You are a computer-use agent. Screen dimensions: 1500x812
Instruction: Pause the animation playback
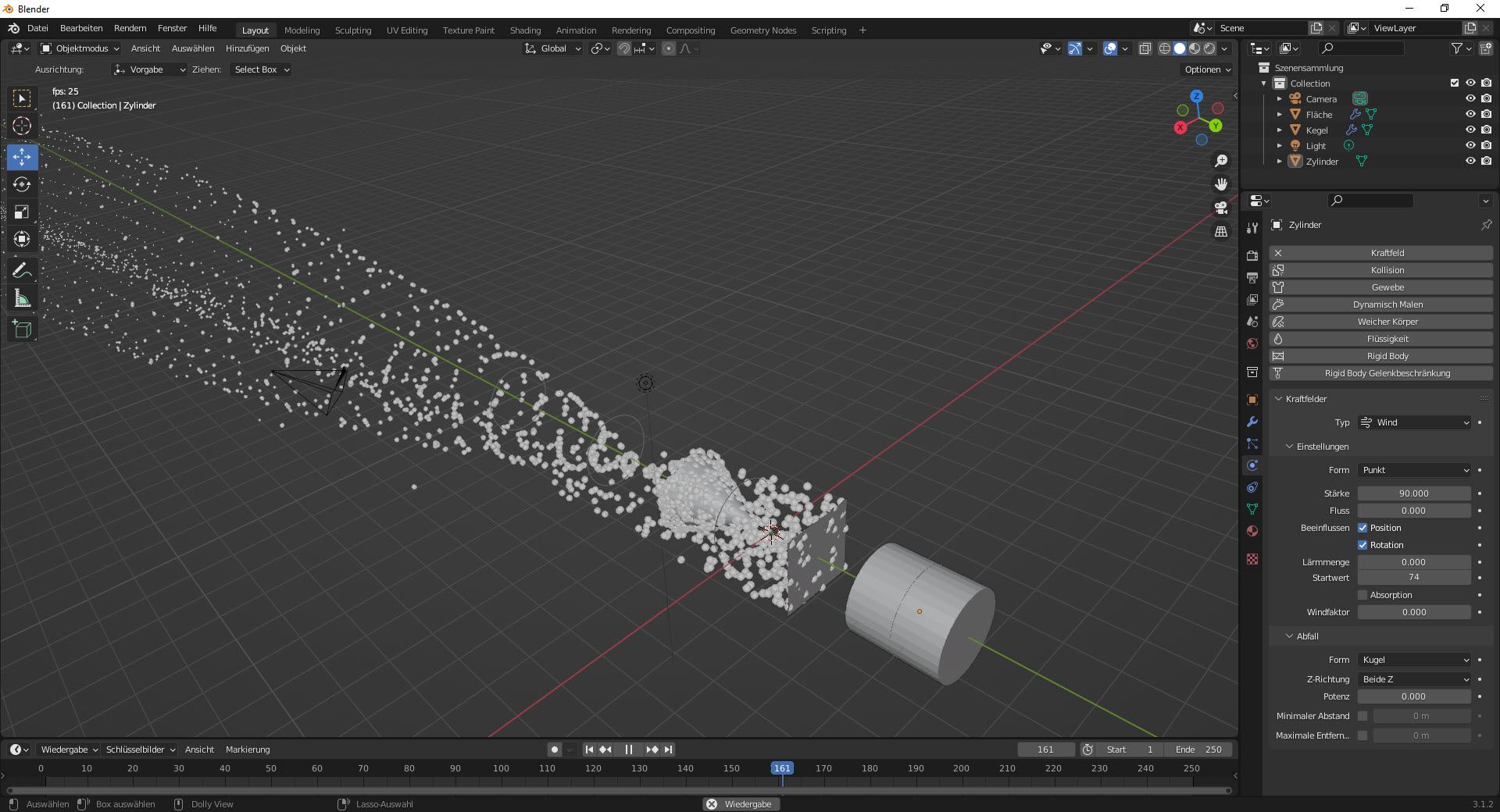[x=629, y=750]
